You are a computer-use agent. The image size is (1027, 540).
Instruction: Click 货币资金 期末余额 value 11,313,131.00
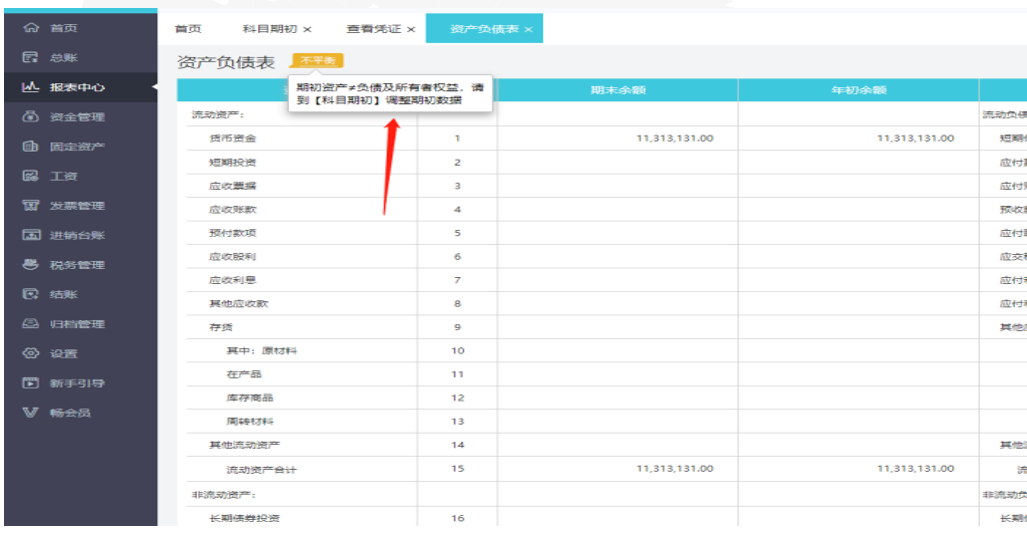675,138
